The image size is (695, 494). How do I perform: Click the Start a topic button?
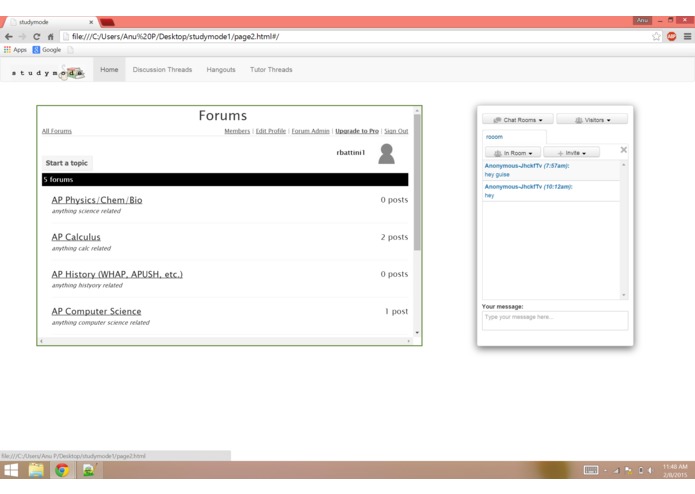click(67, 163)
